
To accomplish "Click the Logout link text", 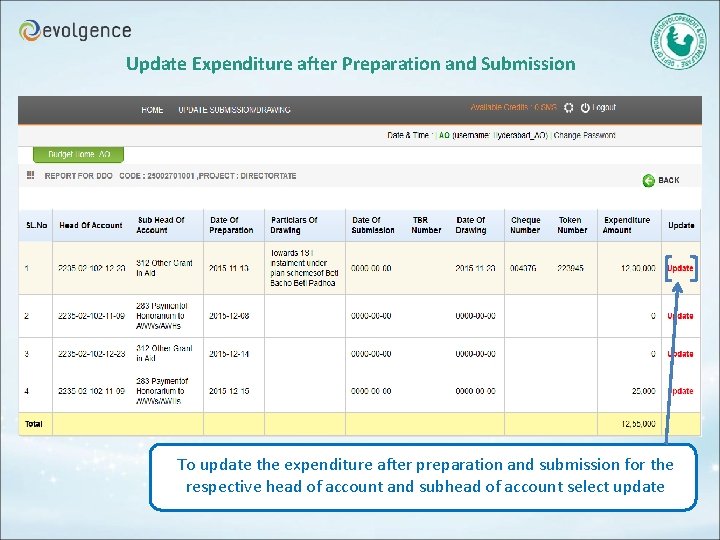I will [x=604, y=107].
